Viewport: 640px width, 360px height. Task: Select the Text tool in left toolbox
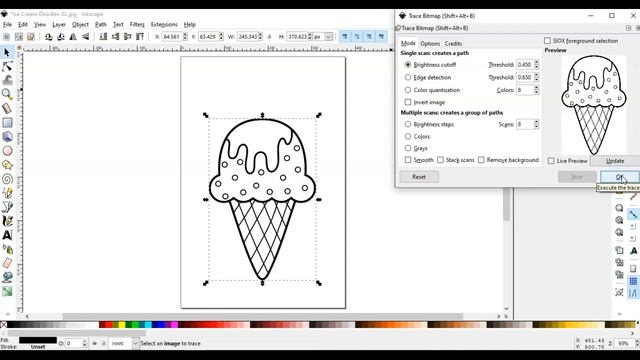[x=7, y=235]
